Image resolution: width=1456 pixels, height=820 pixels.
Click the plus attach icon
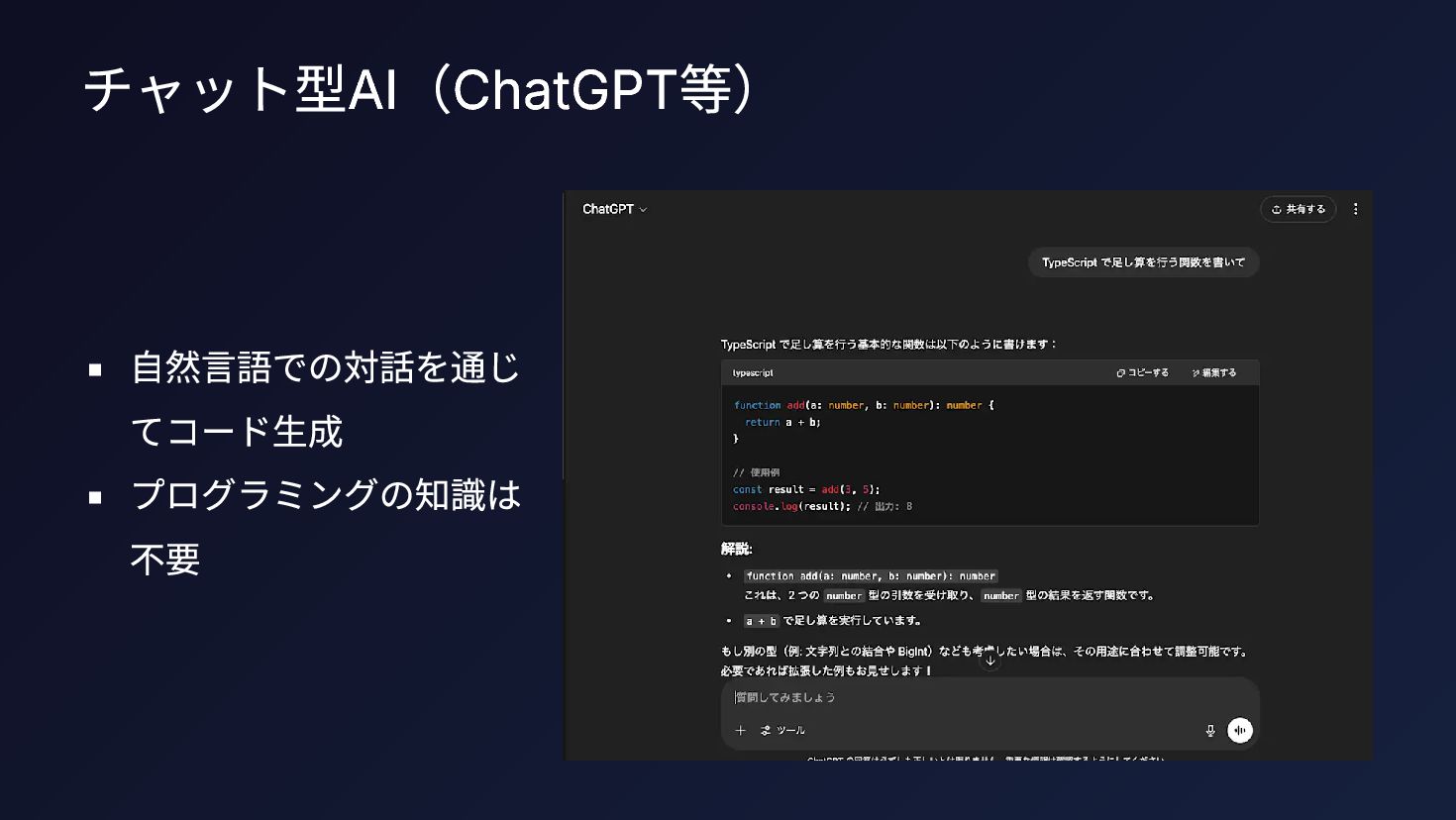(740, 730)
